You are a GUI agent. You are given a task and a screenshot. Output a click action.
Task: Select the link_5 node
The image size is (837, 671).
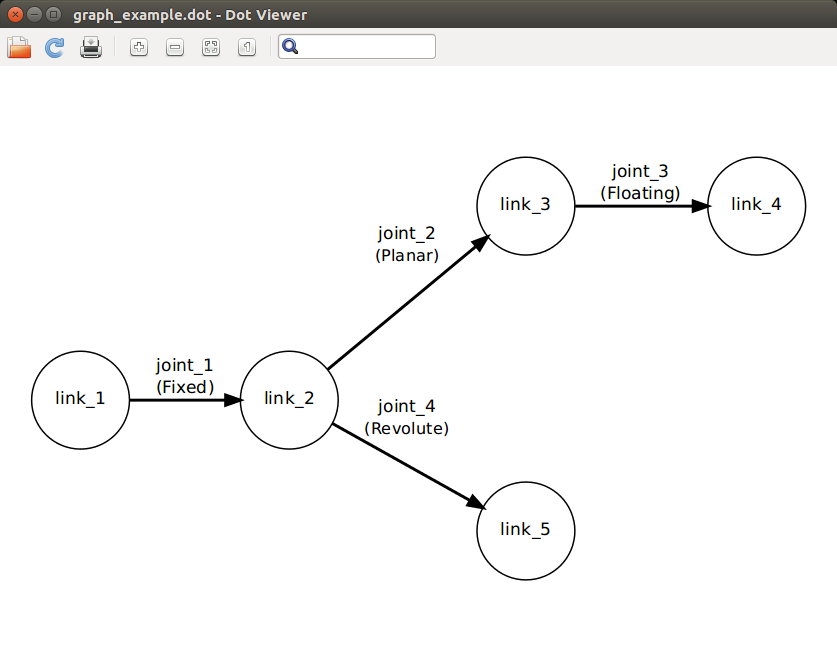pyautogui.click(x=525, y=530)
